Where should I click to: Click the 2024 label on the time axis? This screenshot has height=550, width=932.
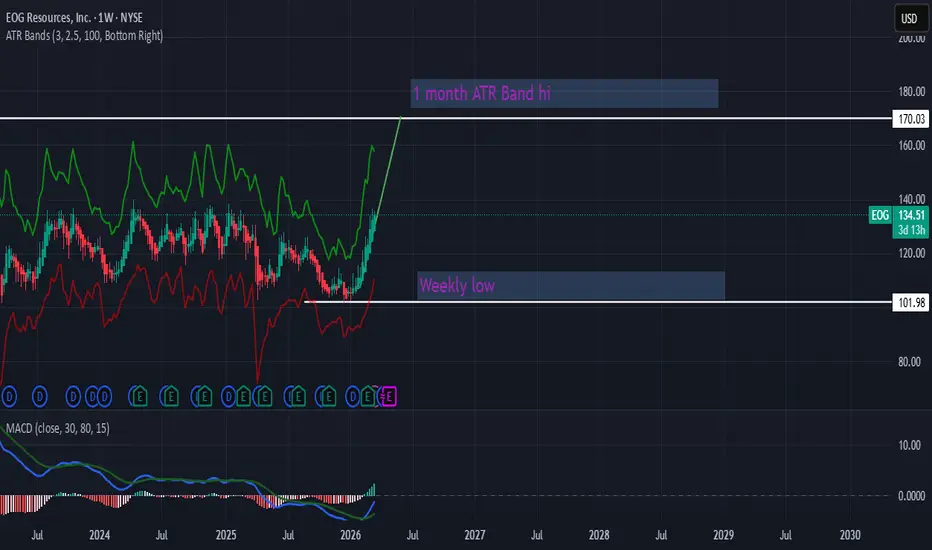coord(99,535)
